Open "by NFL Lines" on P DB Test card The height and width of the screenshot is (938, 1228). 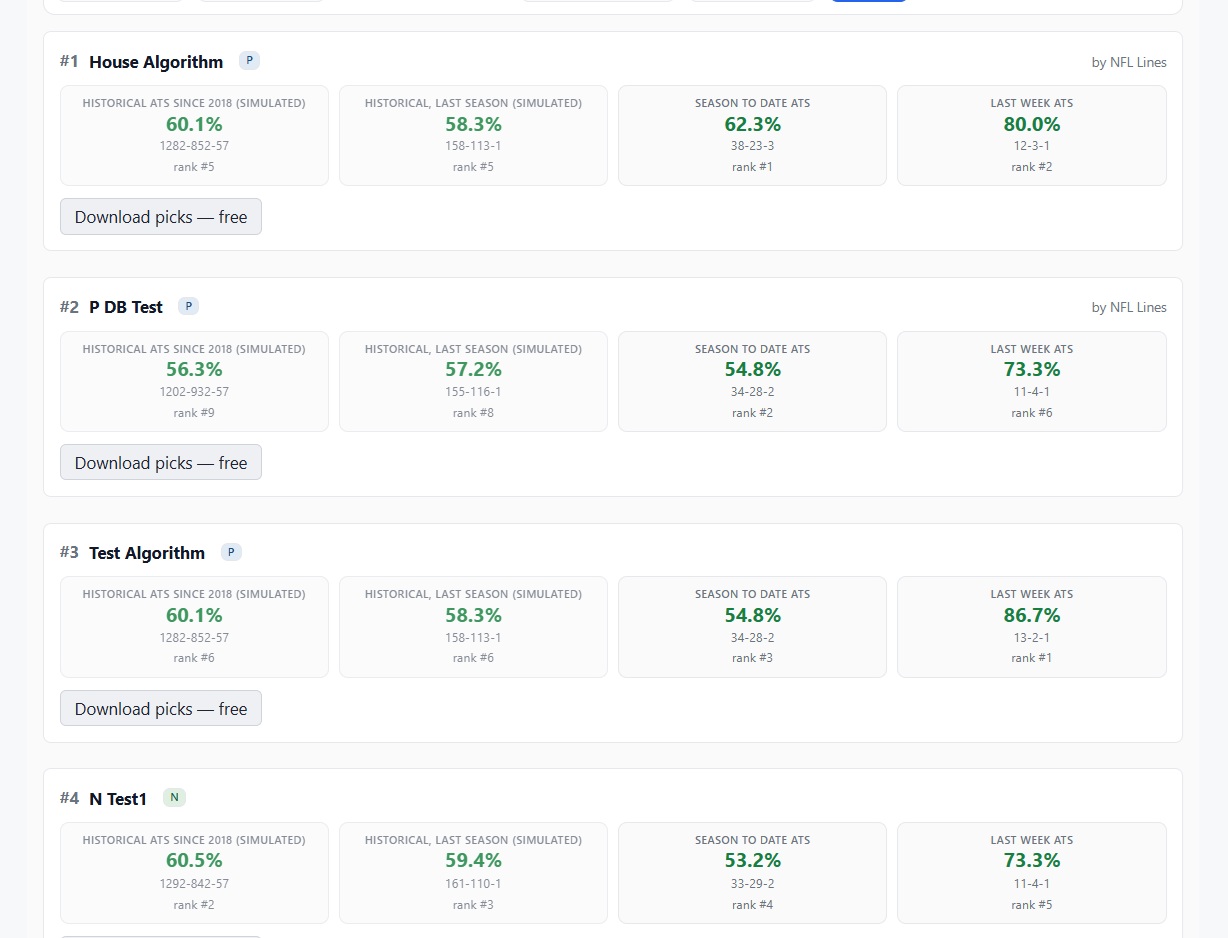click(x=1129, y=308)
